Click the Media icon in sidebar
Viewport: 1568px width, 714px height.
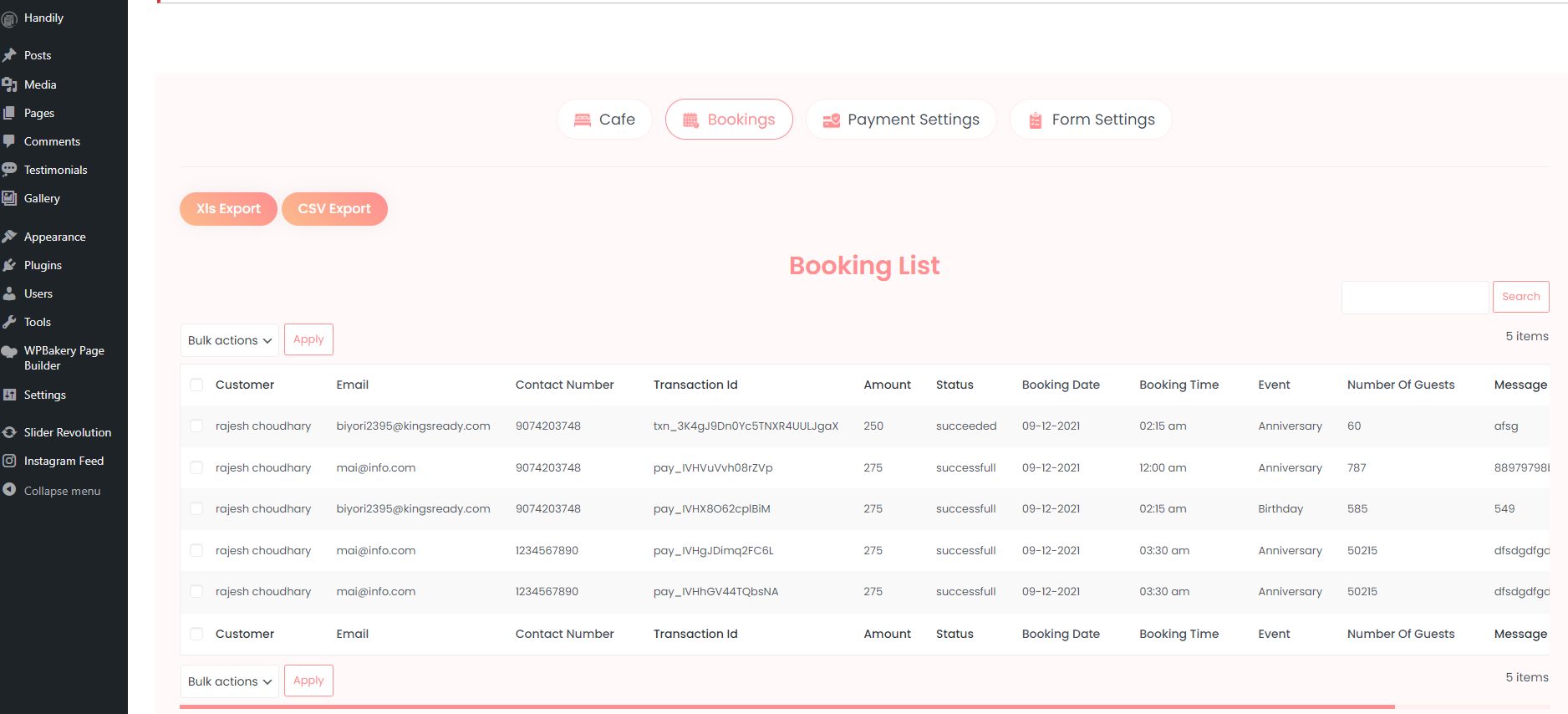(x=10, y=84)
